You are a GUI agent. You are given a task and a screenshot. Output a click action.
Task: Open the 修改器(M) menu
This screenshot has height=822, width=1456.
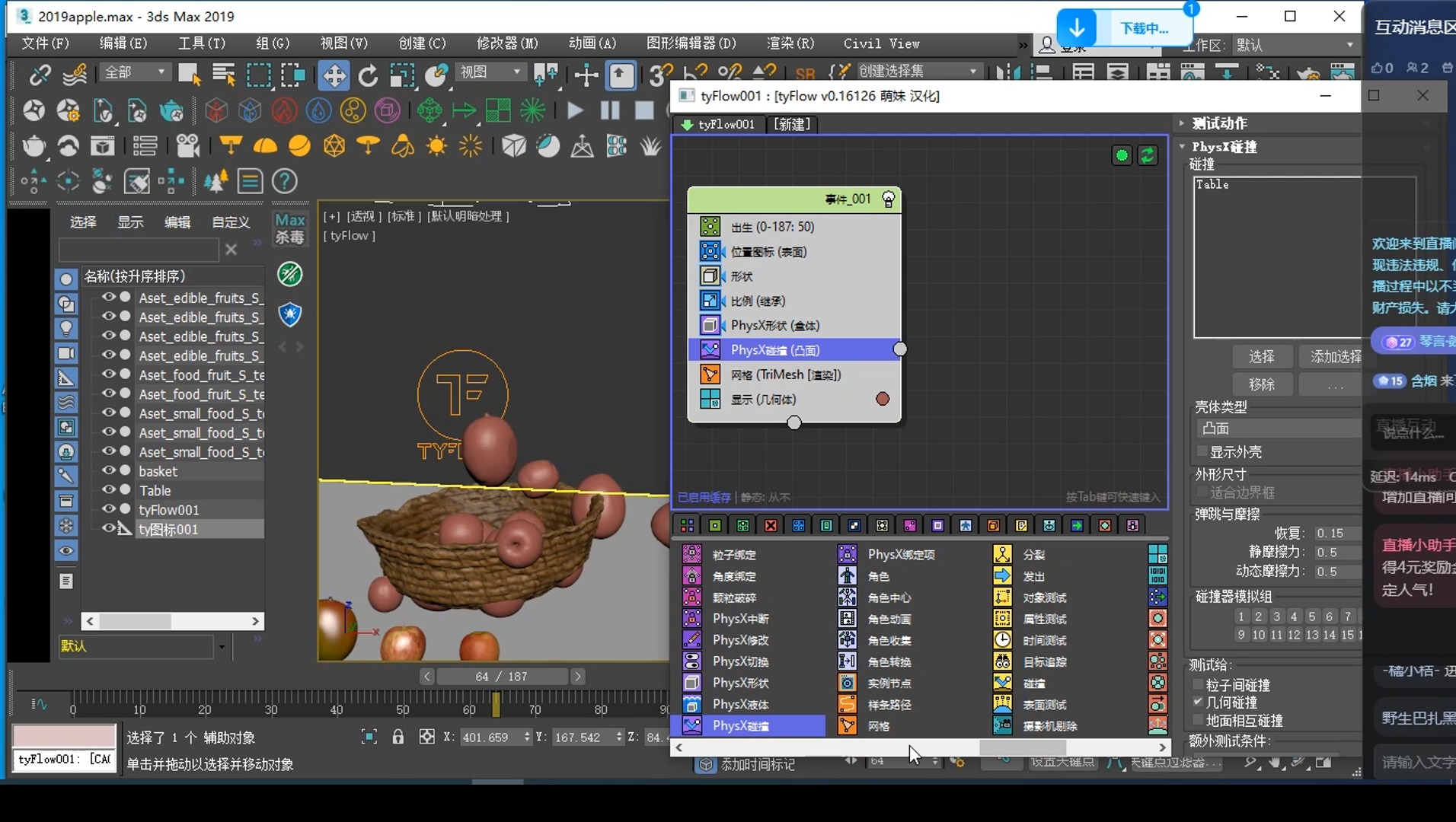point(507,43)
